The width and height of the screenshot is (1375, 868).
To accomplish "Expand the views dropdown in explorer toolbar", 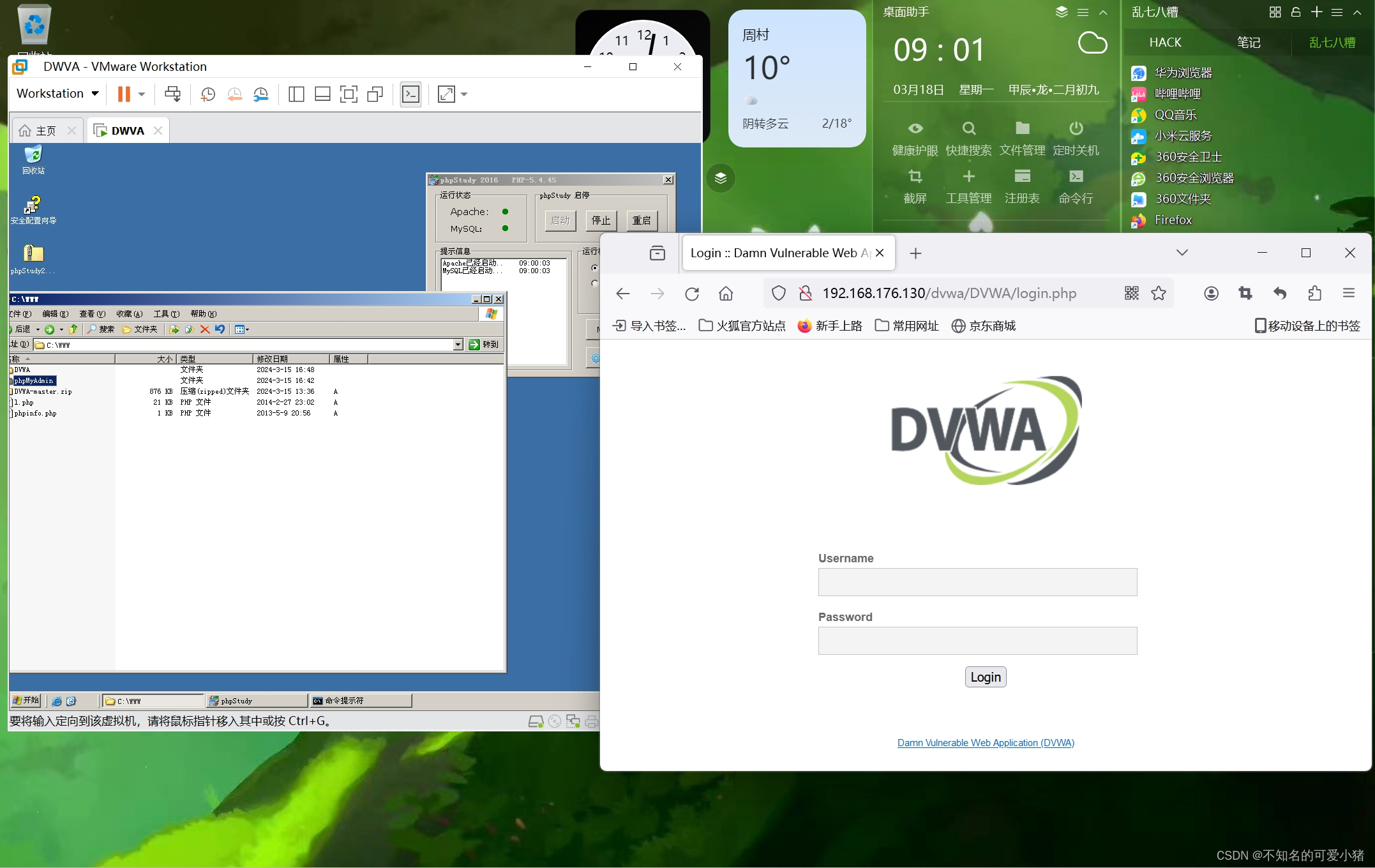I will pos(247,329).
